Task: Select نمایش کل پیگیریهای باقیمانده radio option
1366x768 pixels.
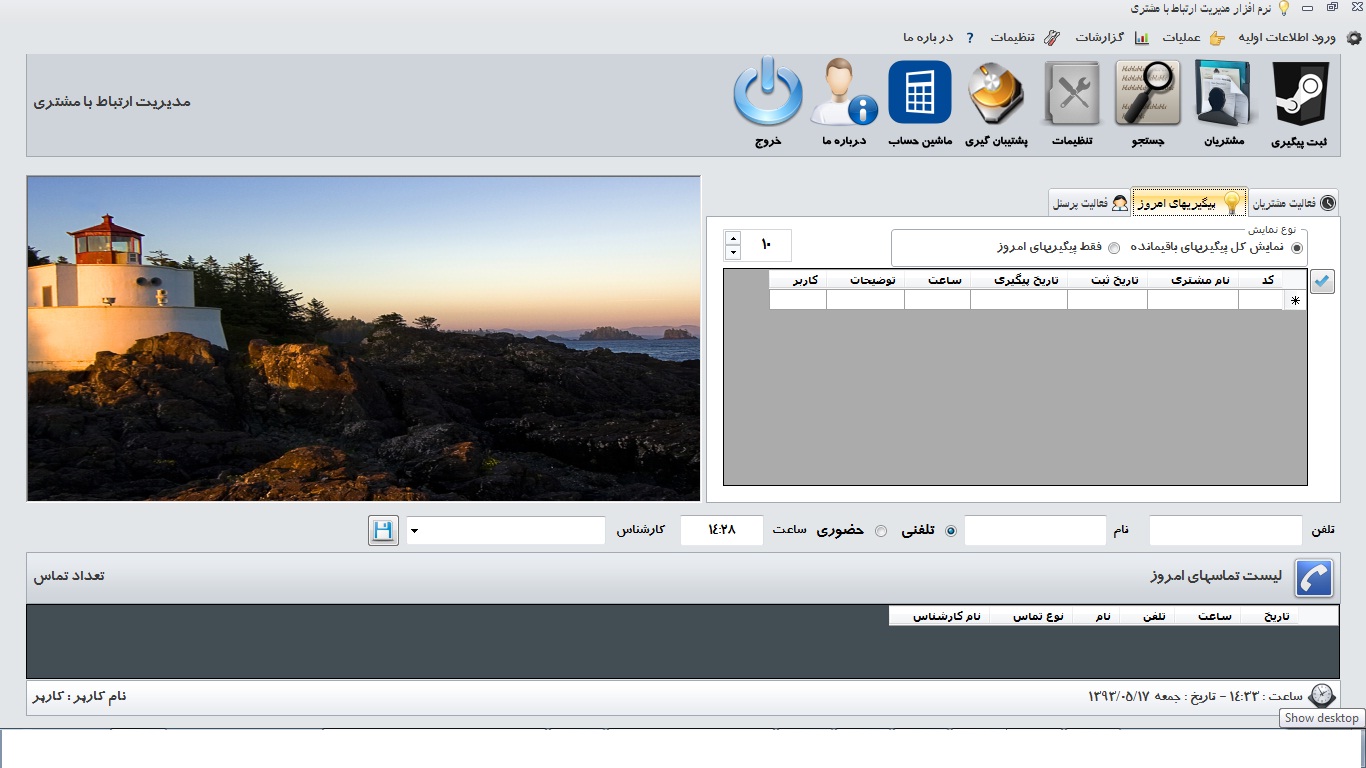Action: point(1297,247)
